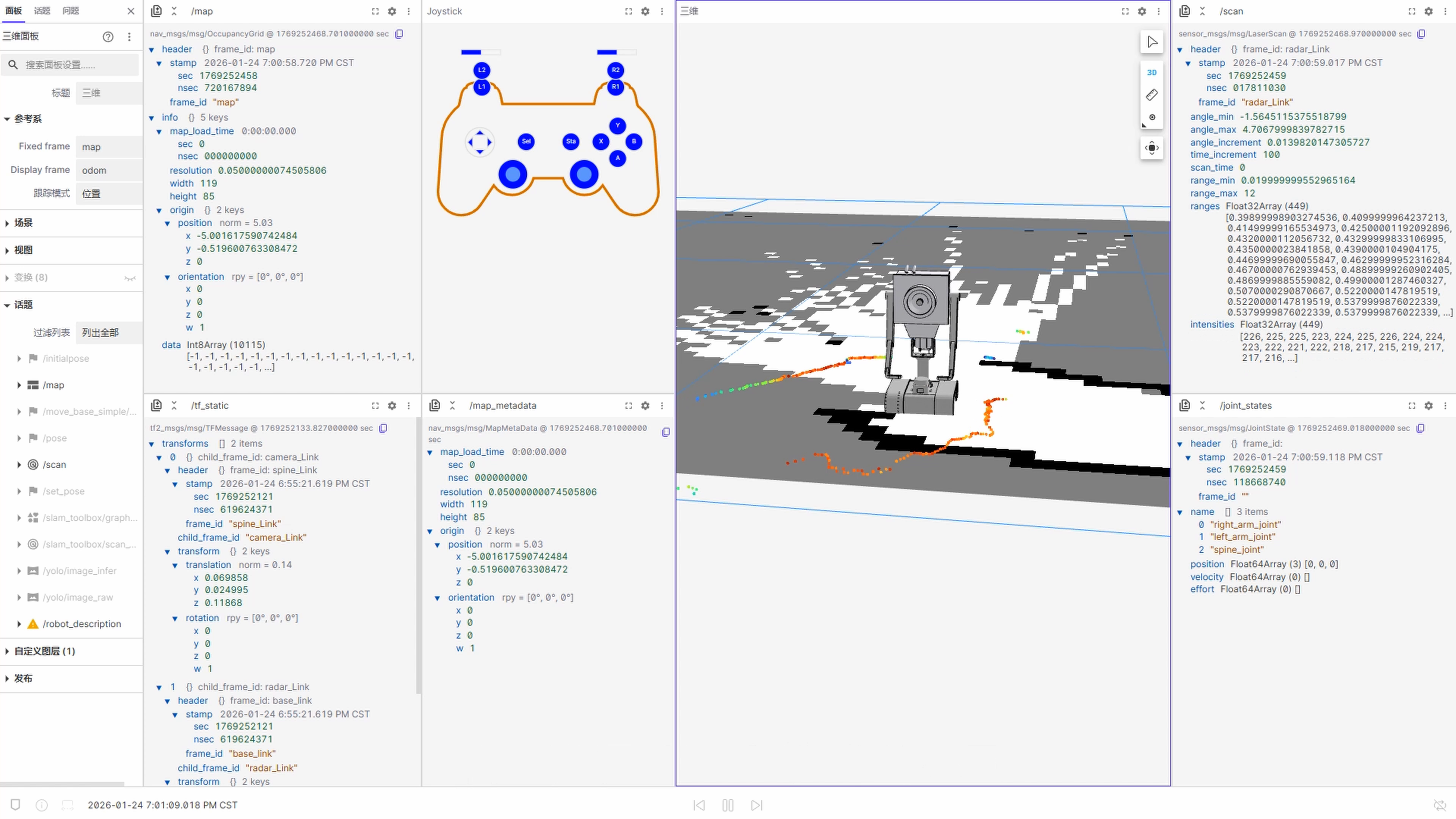
Task: Select the measure ruler tool in 3D panel
Action: [1152, 95]
